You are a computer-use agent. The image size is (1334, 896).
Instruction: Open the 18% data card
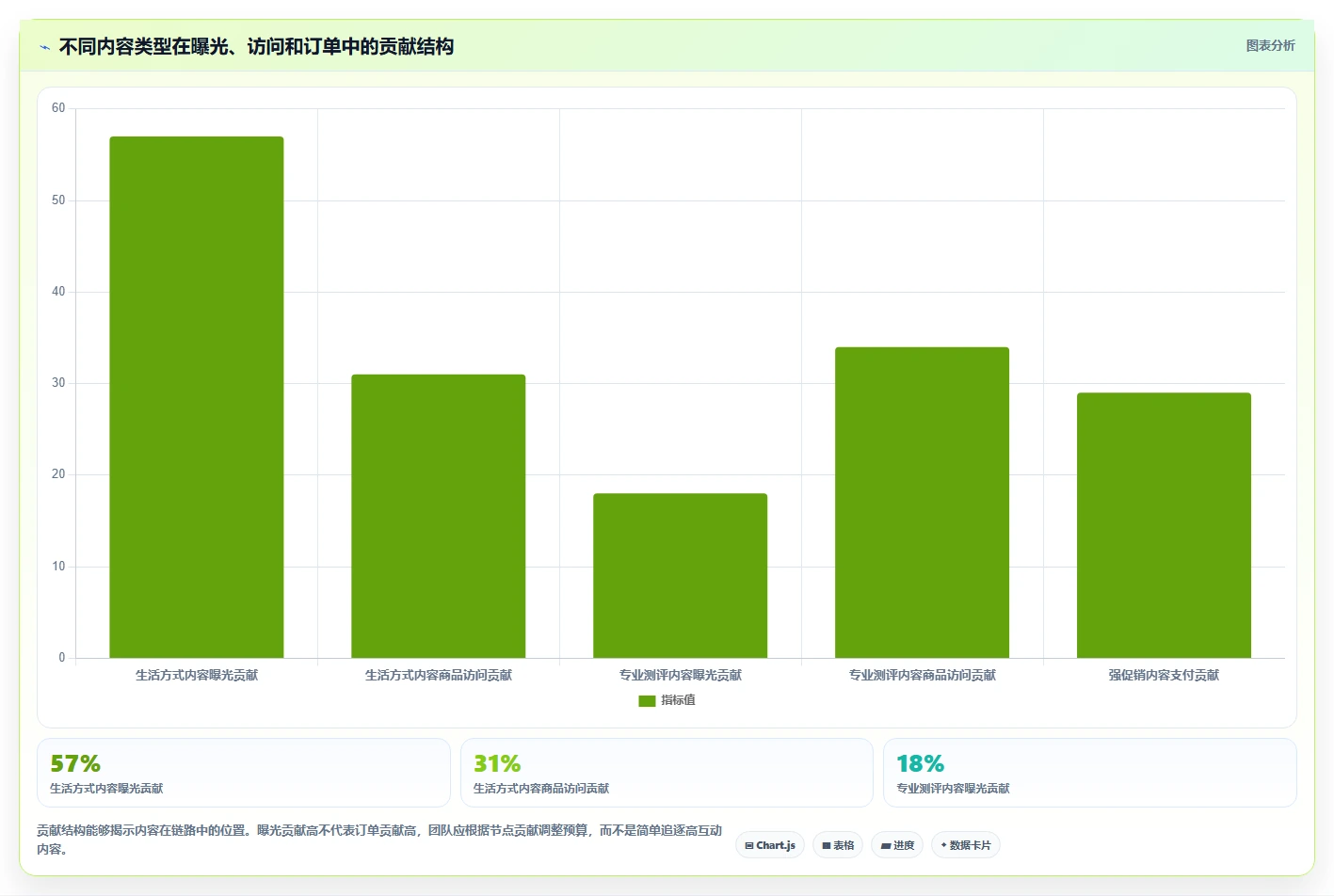(x=1090, y=773)
